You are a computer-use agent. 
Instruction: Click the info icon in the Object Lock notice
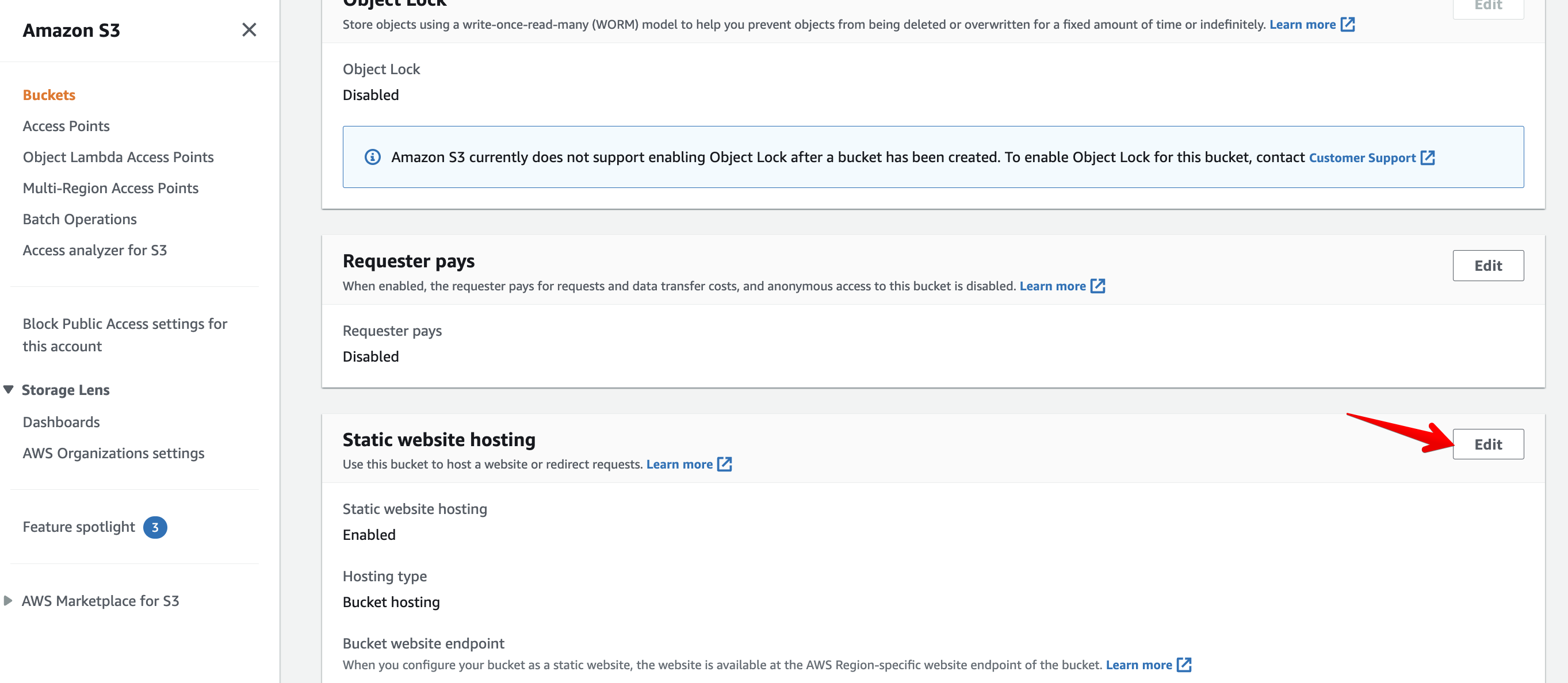(x=373, y=157)
